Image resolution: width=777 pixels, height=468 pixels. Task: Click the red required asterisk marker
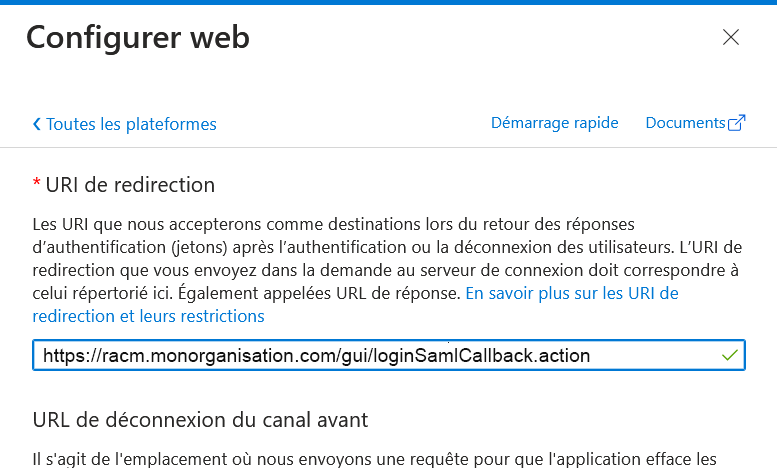coord(36,182)
